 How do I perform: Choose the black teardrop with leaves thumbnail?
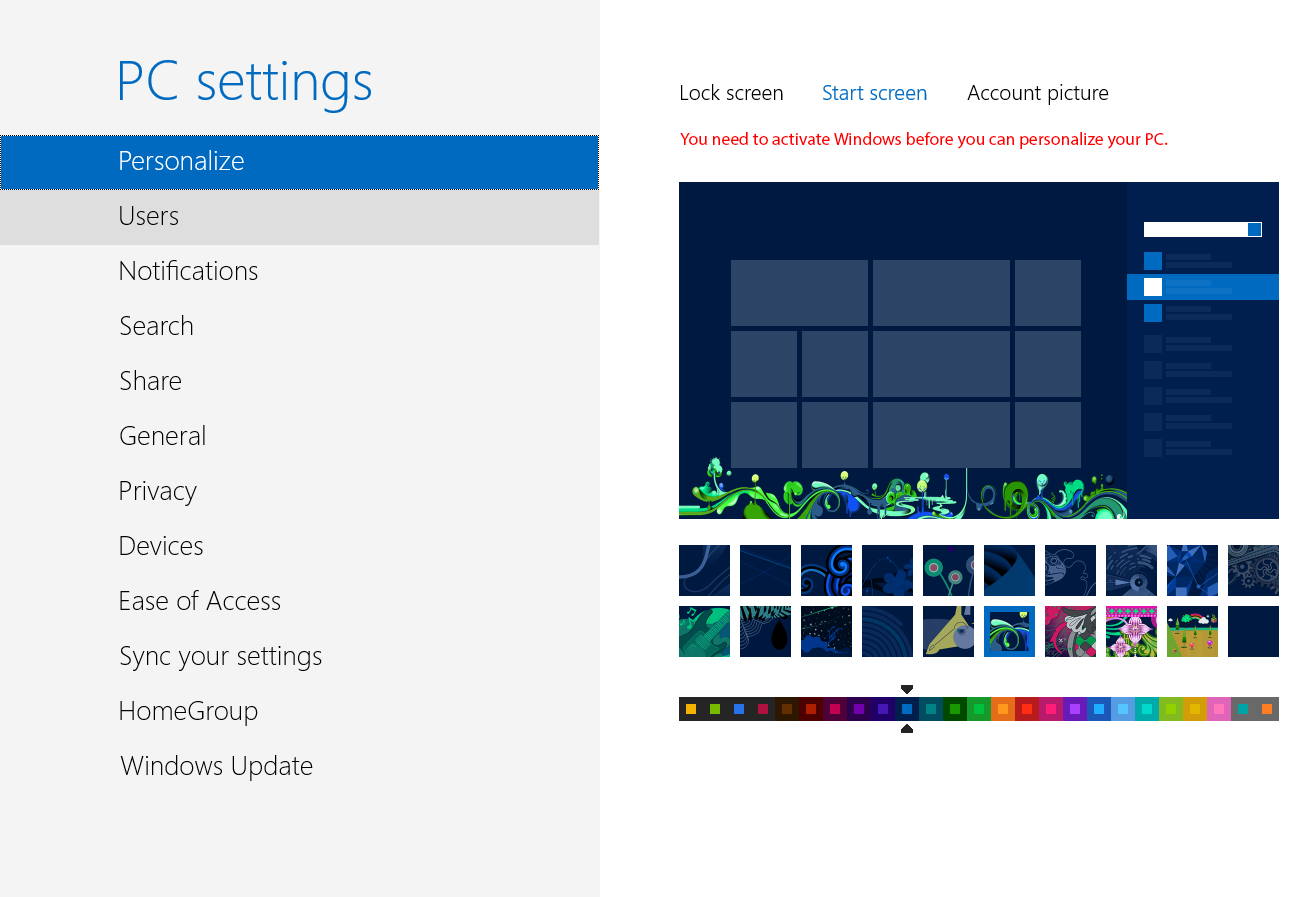coord(765,631)
